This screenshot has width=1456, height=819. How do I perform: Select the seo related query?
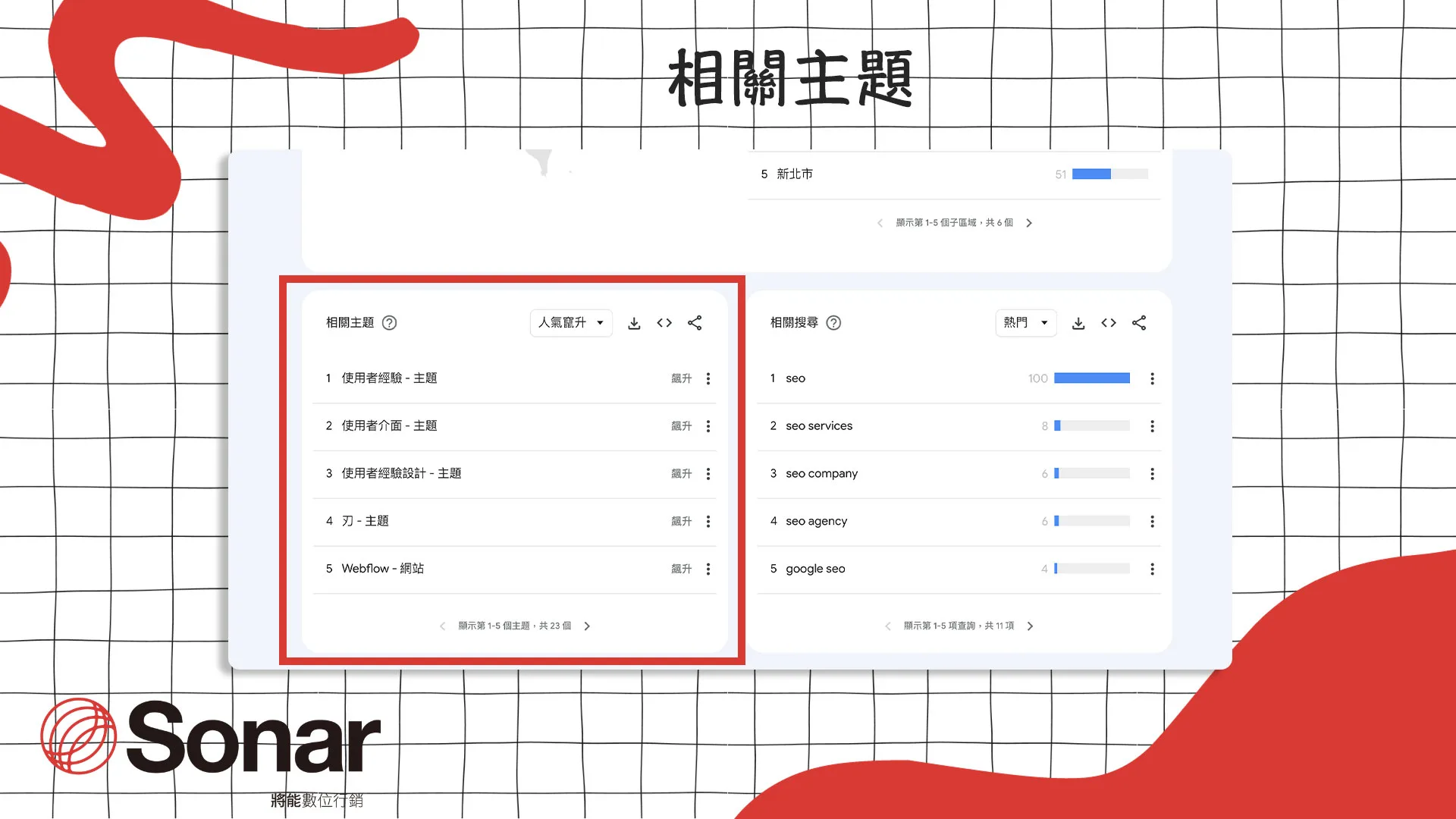(795, 378)
